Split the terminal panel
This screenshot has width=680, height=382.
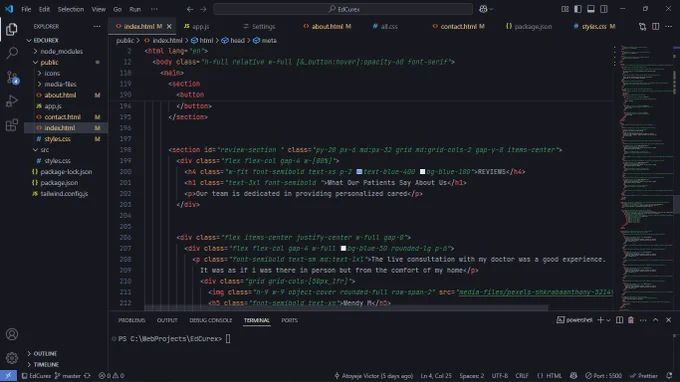pyautogui.click(x=619, y=320)
